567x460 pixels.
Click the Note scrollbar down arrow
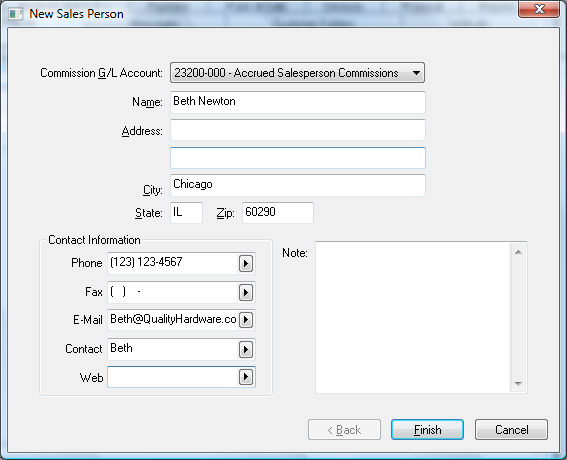pos(518,384)
